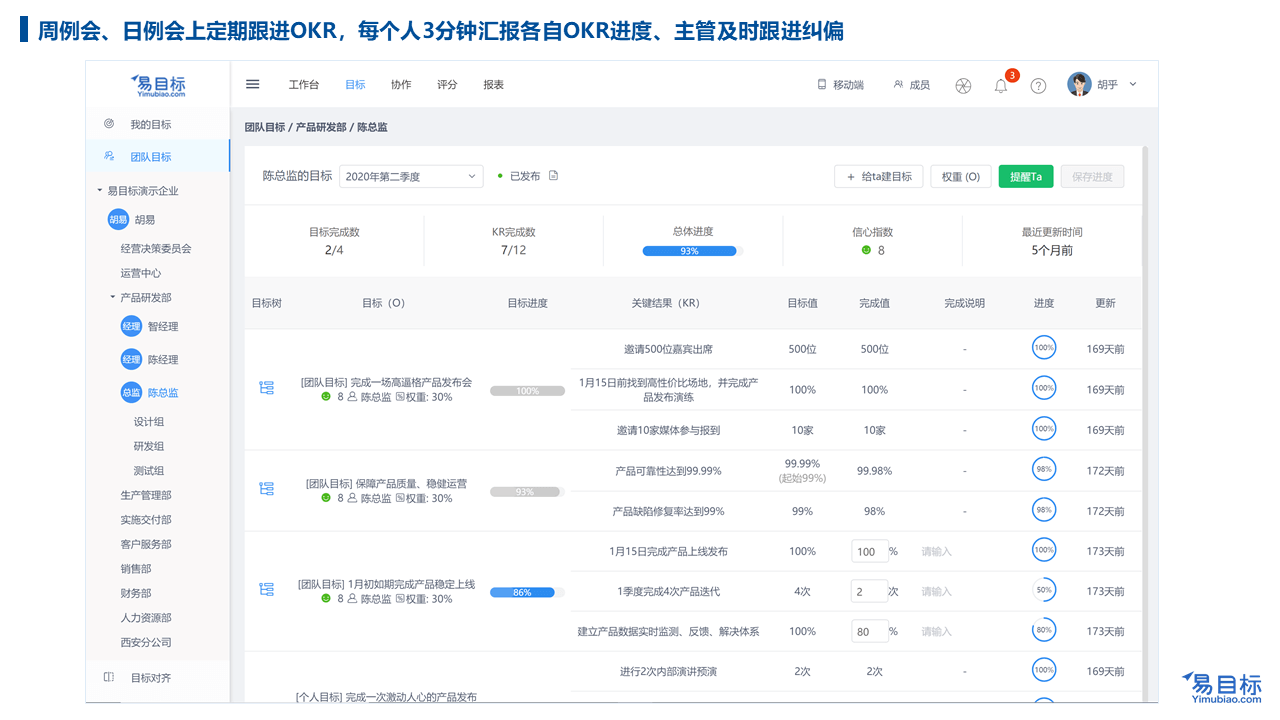This screenshot has height=720, width=1280.
Task: Click 目标对齐 sidebar icon
Action: pyautogui.click(x=109, y=677)
